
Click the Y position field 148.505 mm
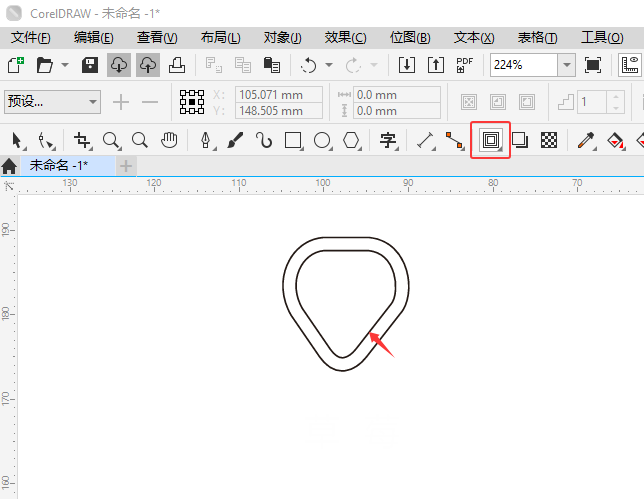[279, 111]
